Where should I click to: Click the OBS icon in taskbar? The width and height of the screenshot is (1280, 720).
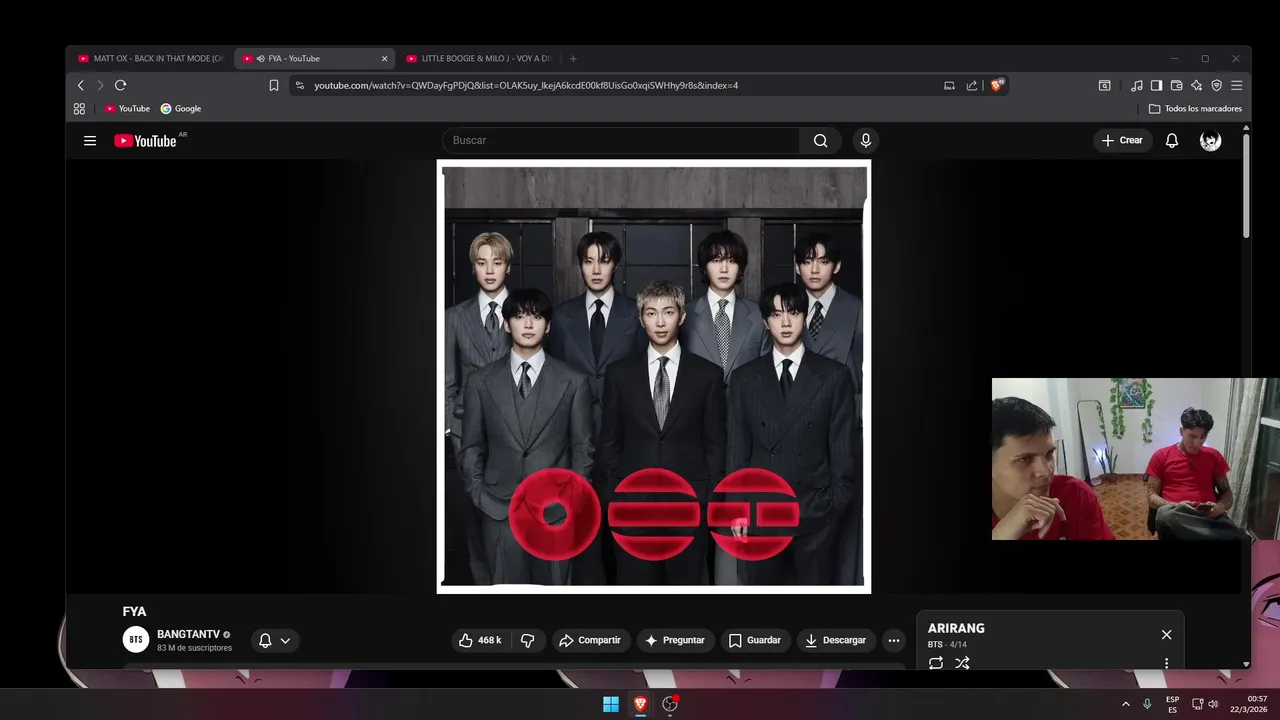tap(670, 704)
